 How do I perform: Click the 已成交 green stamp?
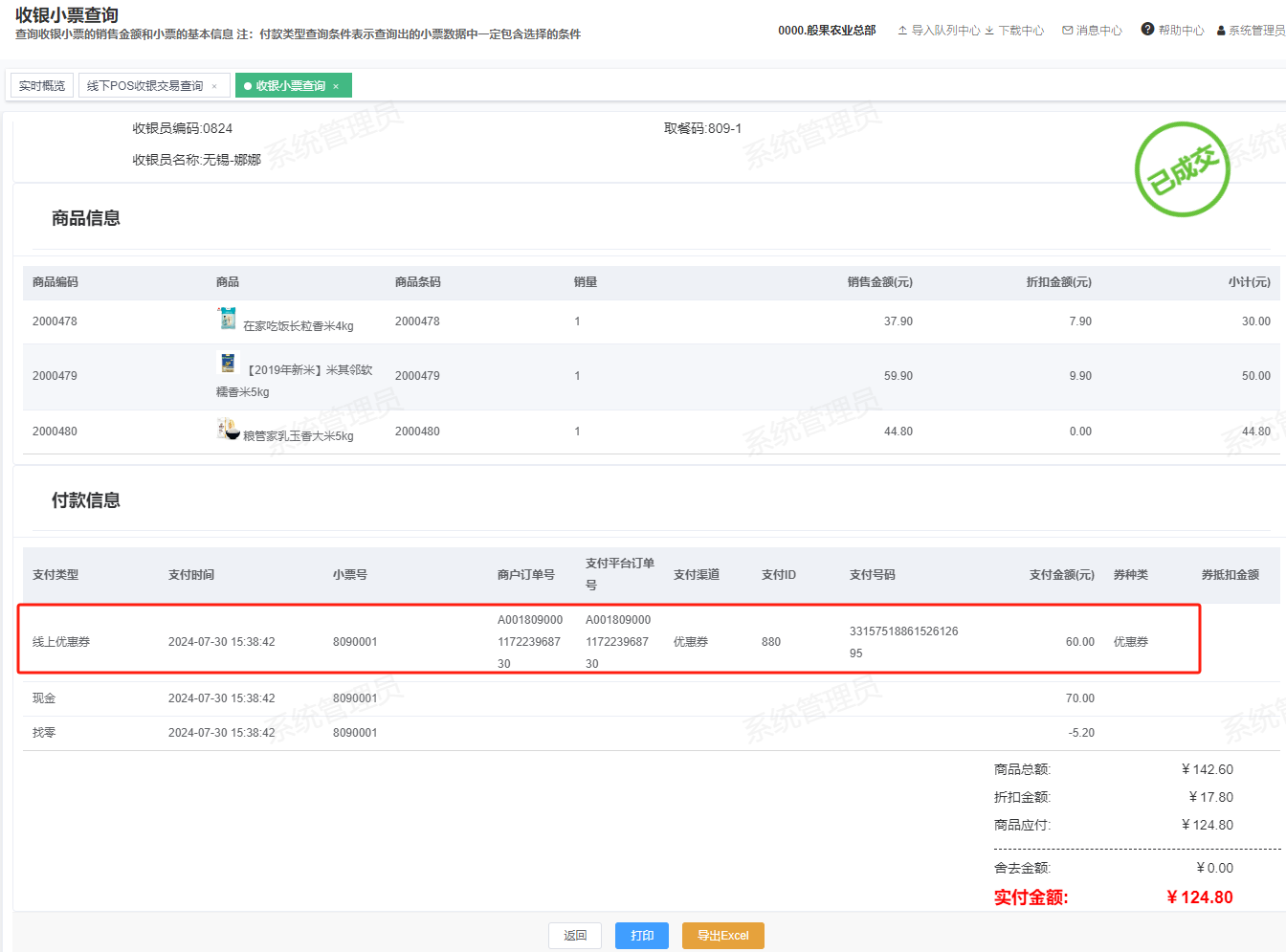tap(1182, 169)
